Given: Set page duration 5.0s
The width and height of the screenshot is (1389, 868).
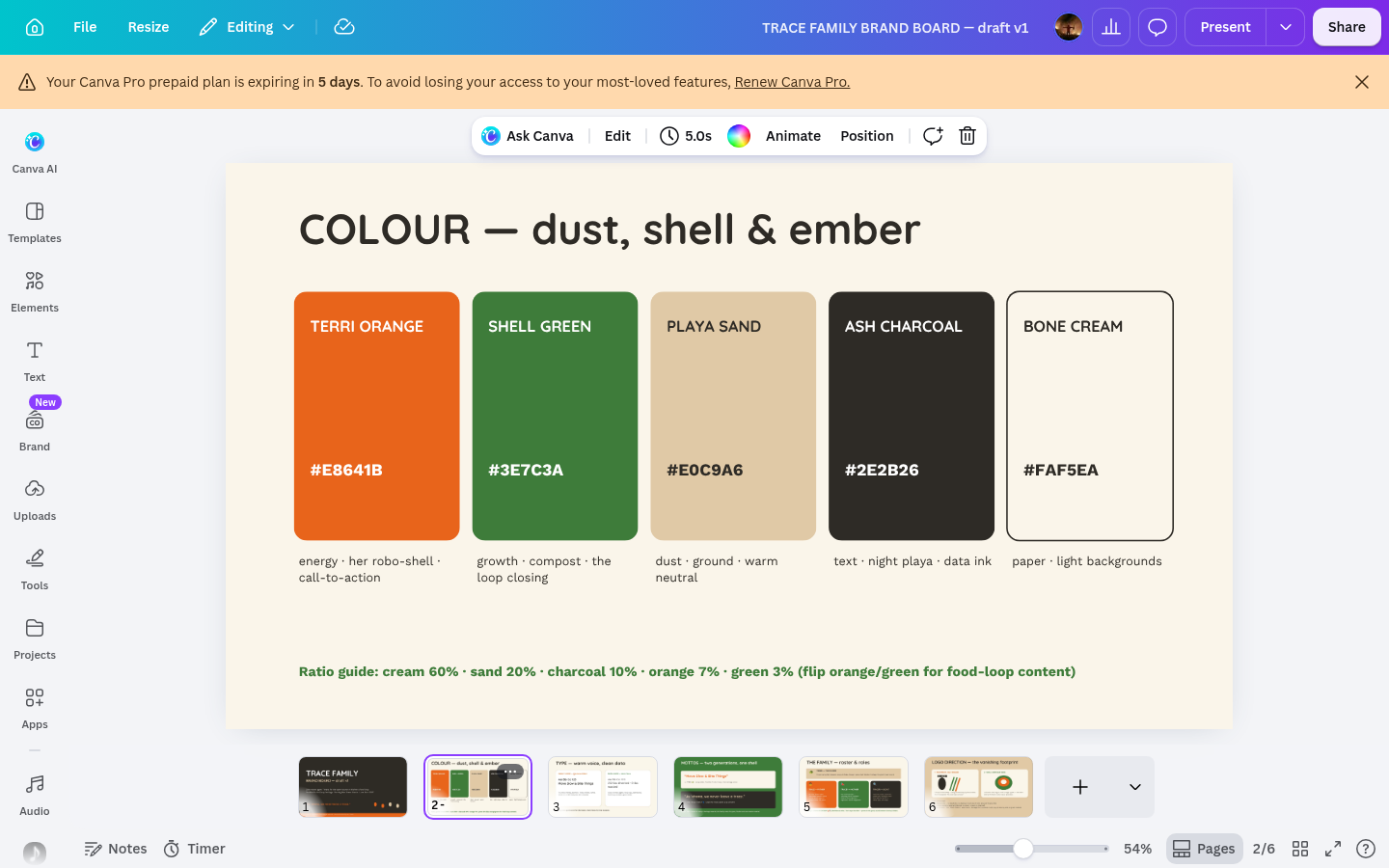Looking at the screenshot, I should pos(686,136).
